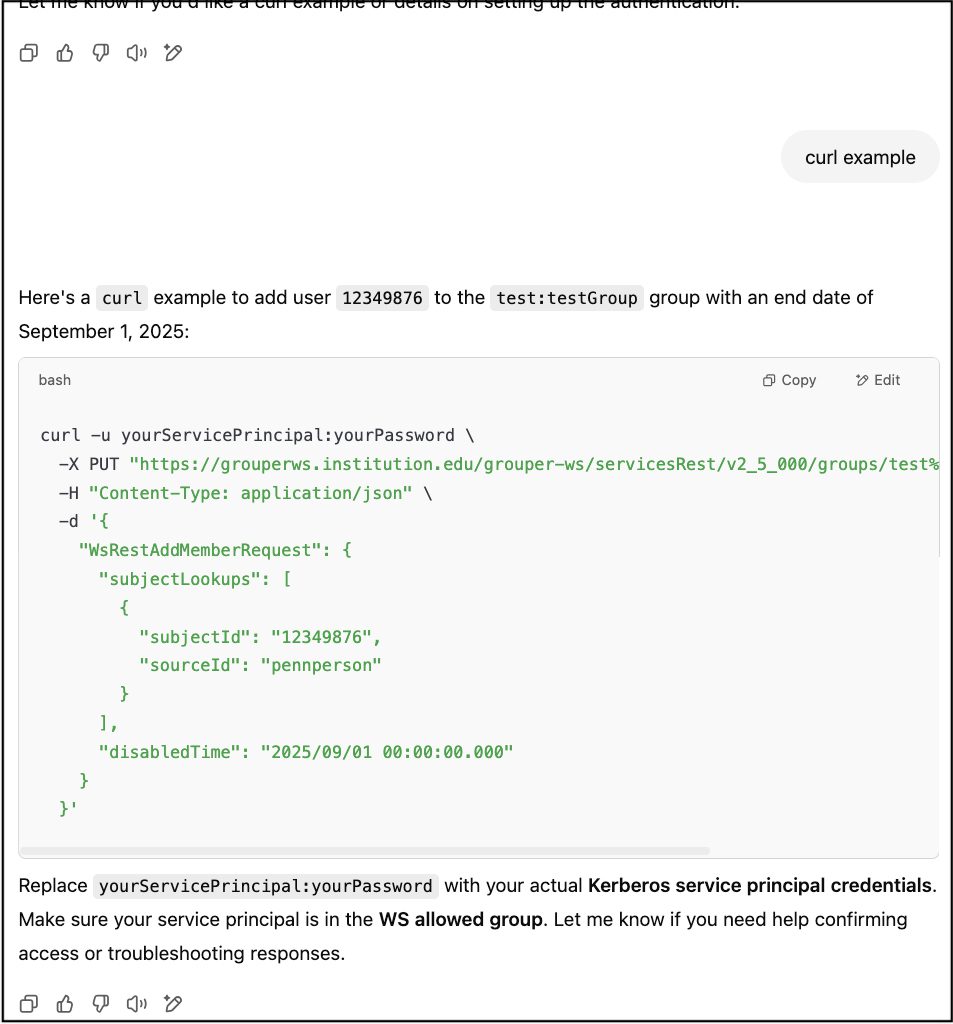Give thumbs down to the top response
Image resolution: width=953 pixels, height=1024 pixels.
point(101,53)
